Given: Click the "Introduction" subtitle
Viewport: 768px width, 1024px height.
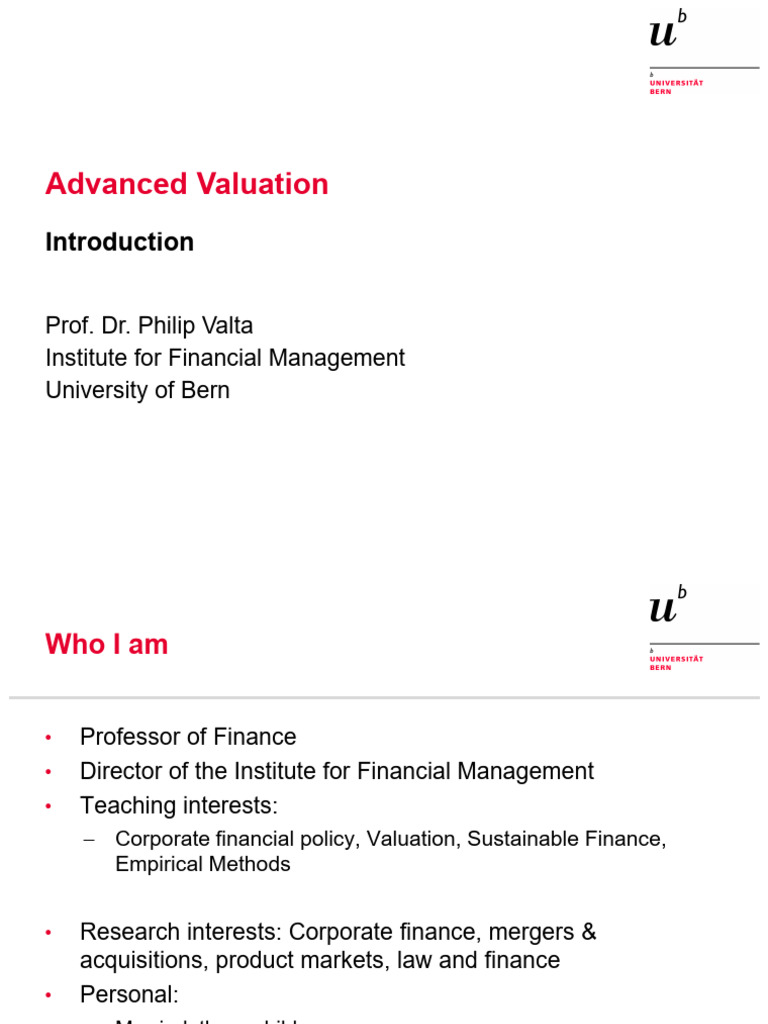Looking at the screenshot, I should 119,242.
